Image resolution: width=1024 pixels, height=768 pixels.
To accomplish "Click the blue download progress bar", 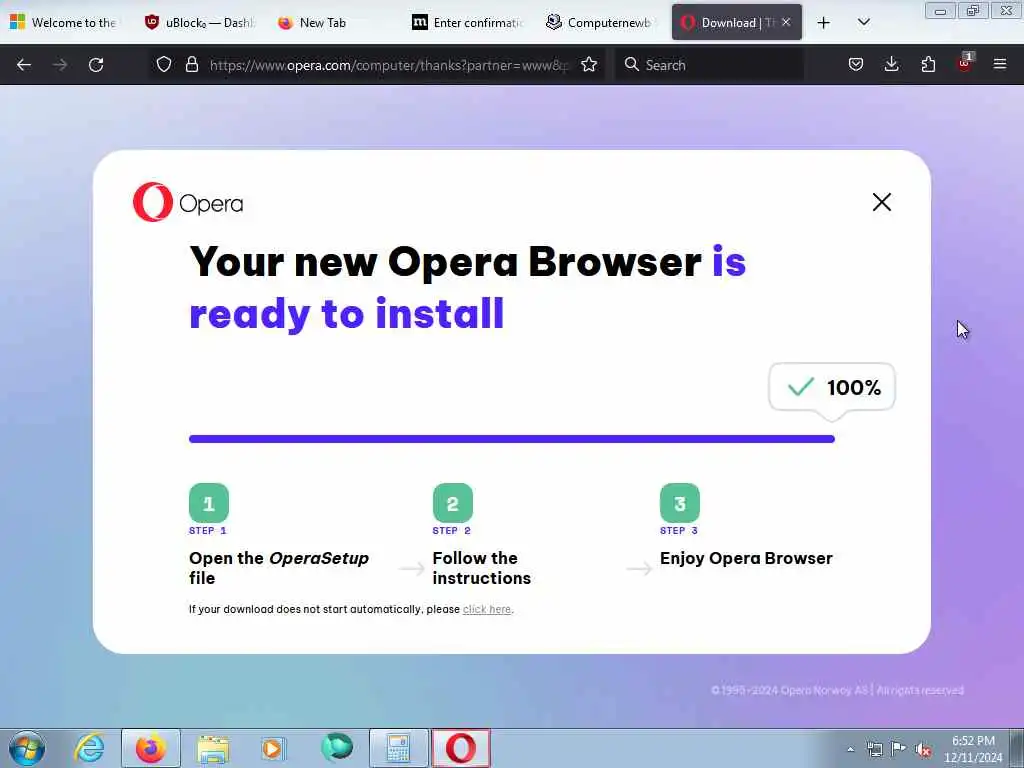I will (511, 439).
